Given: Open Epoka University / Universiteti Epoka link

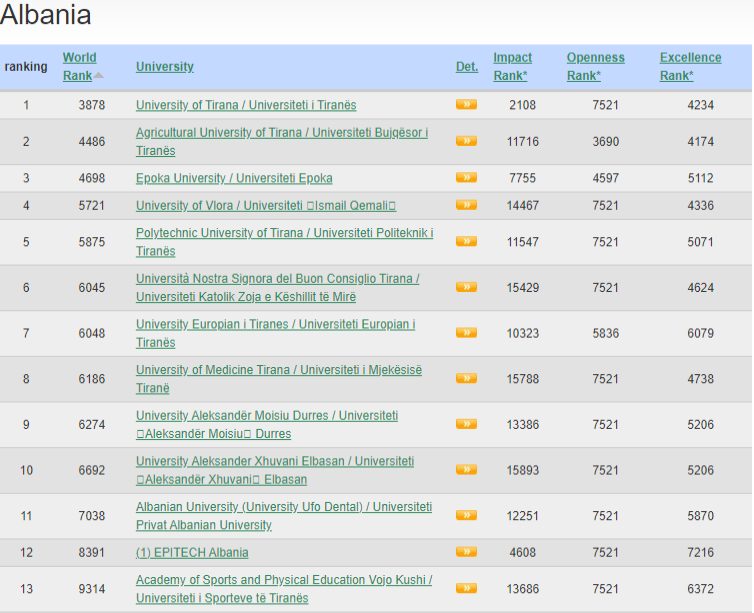Looking at the screenshot, I should [x=234, y=178].
